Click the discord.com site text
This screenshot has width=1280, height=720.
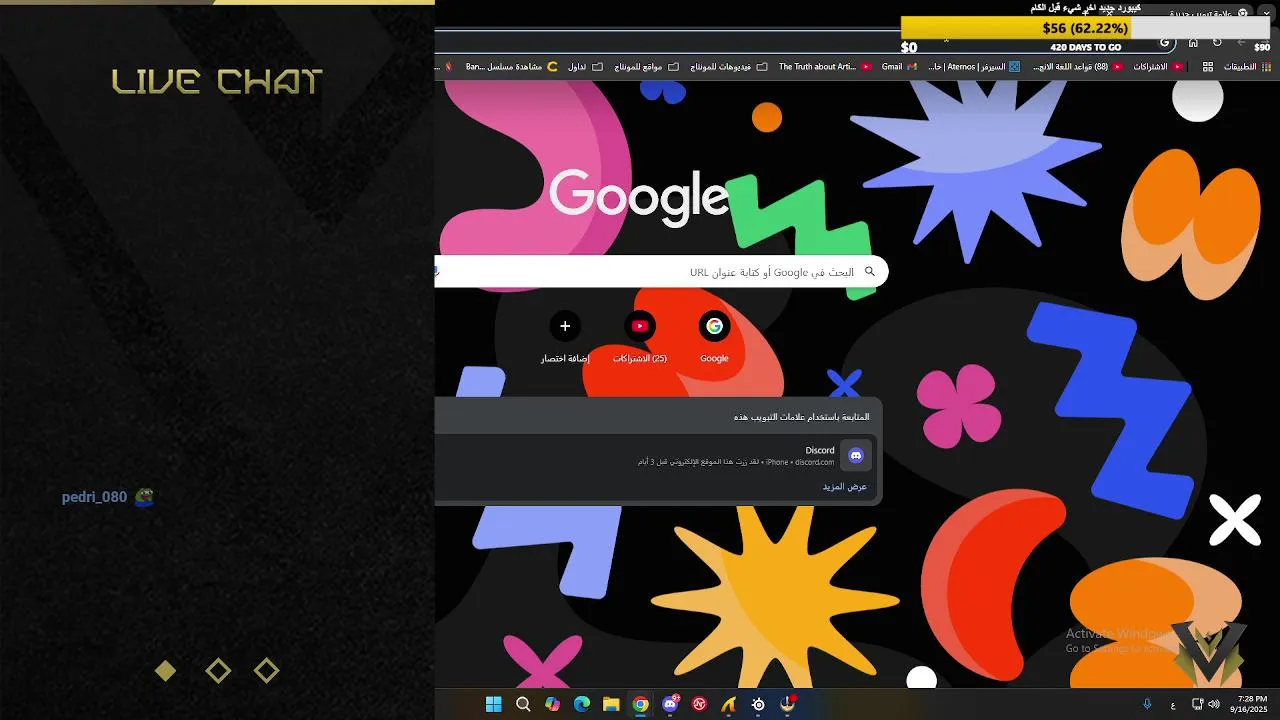tap(814, 462)
